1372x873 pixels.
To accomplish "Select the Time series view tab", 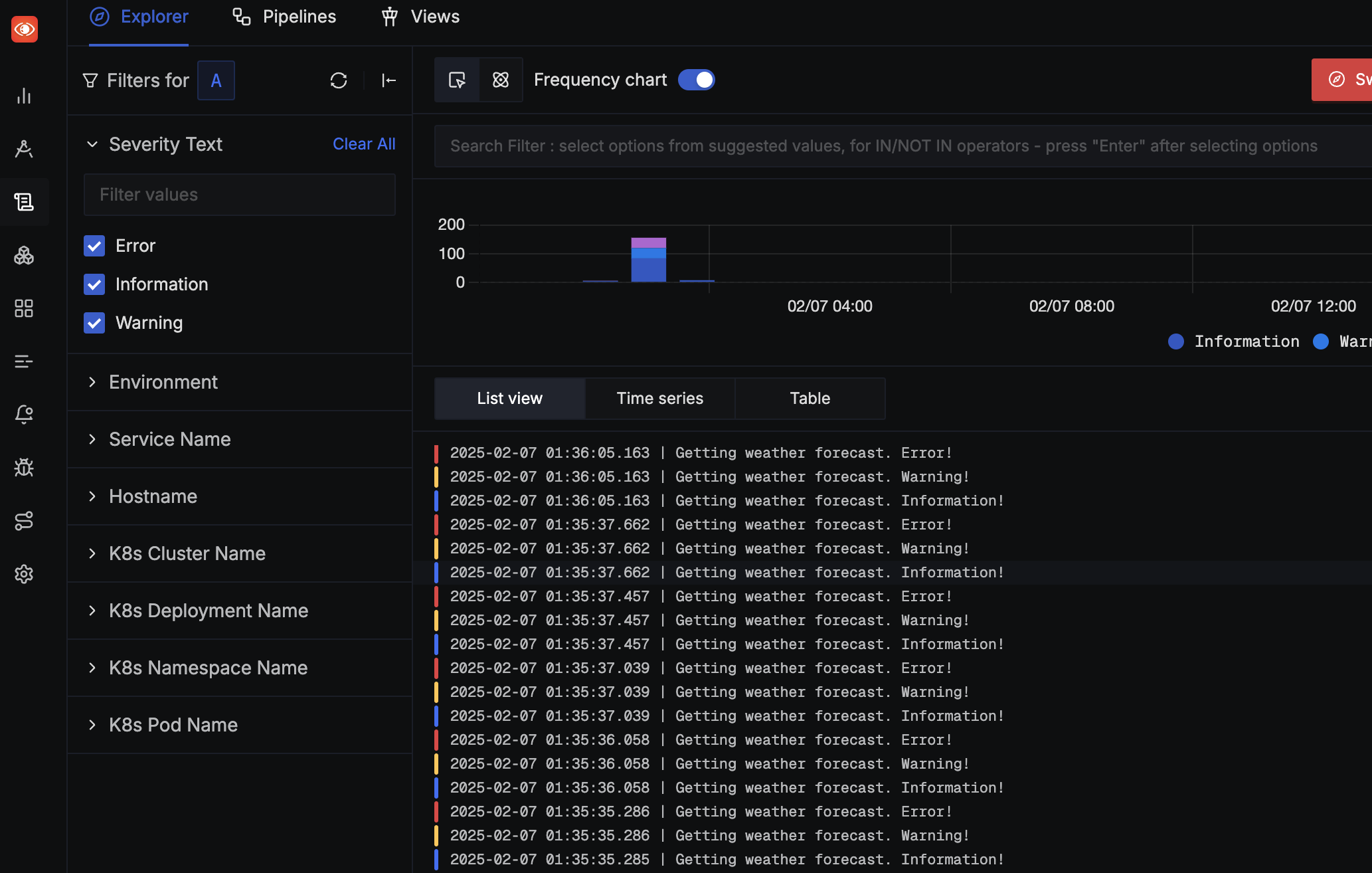I will [659, 399].
